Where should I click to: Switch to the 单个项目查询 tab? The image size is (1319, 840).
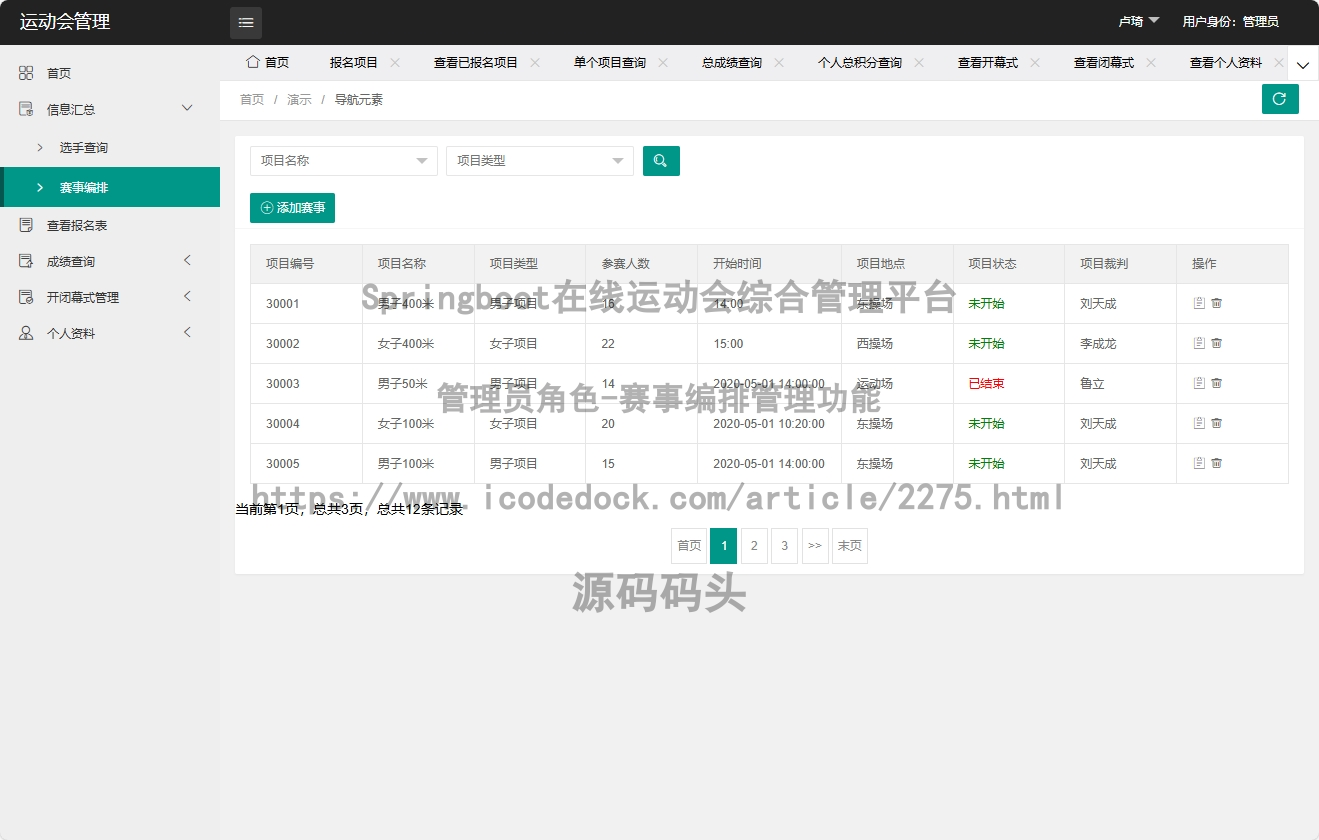[x=610, y=62]
